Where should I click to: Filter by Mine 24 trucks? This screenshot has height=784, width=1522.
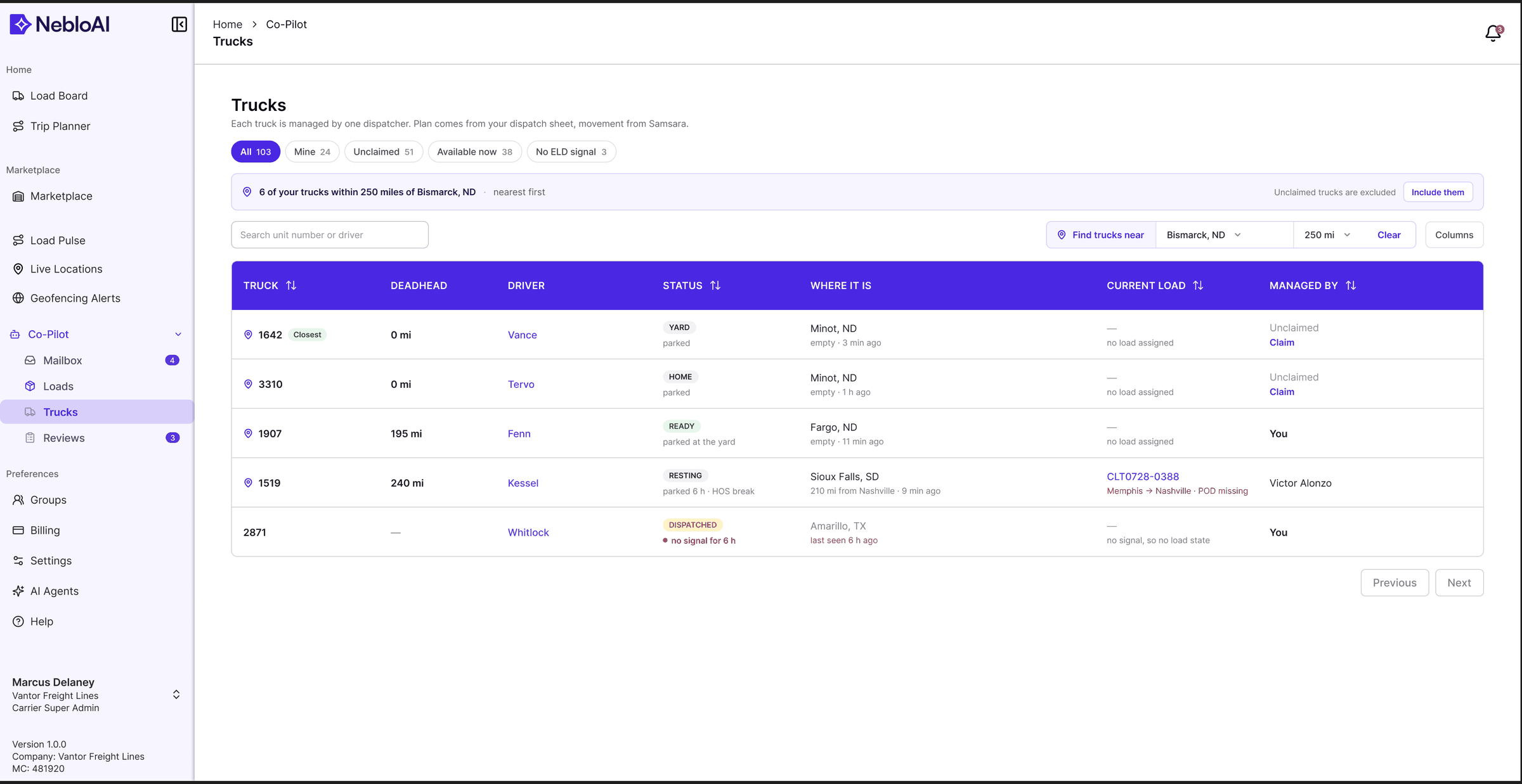pyautogui.click(x=312, y=151)
